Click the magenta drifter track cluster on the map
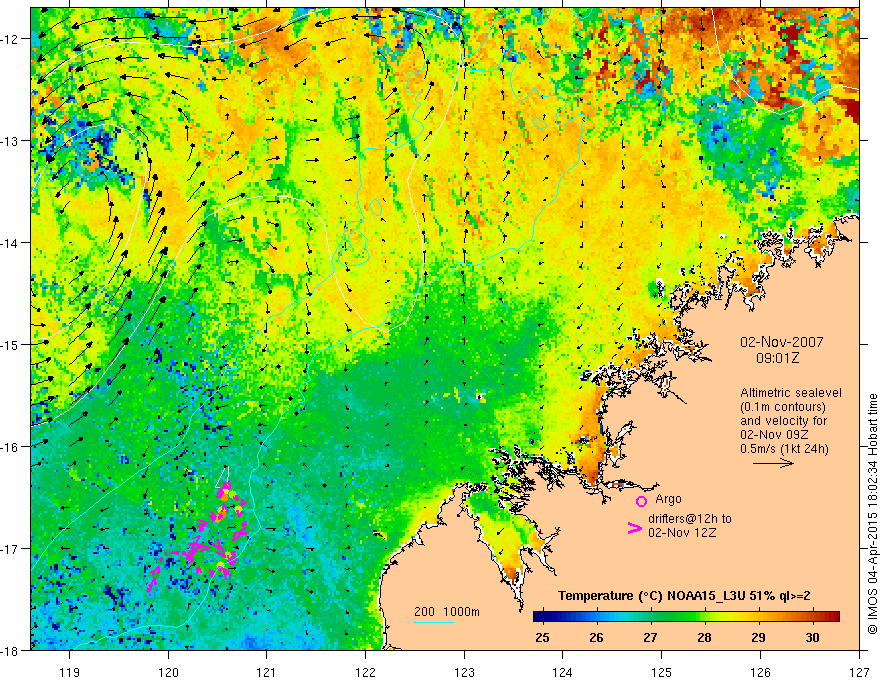The image size is (880, 680). tap(198, 537)
